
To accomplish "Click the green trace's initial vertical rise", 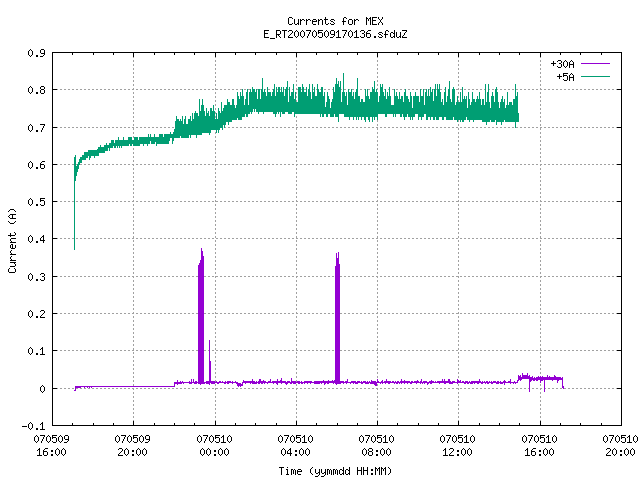I will click(75, 204).
